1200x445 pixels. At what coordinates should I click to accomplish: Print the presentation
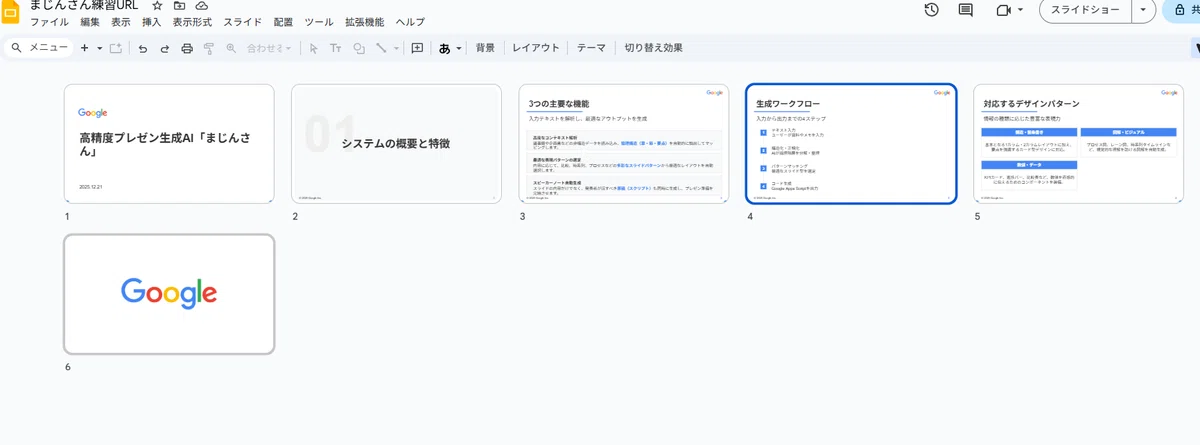click(x=187, y=48)
